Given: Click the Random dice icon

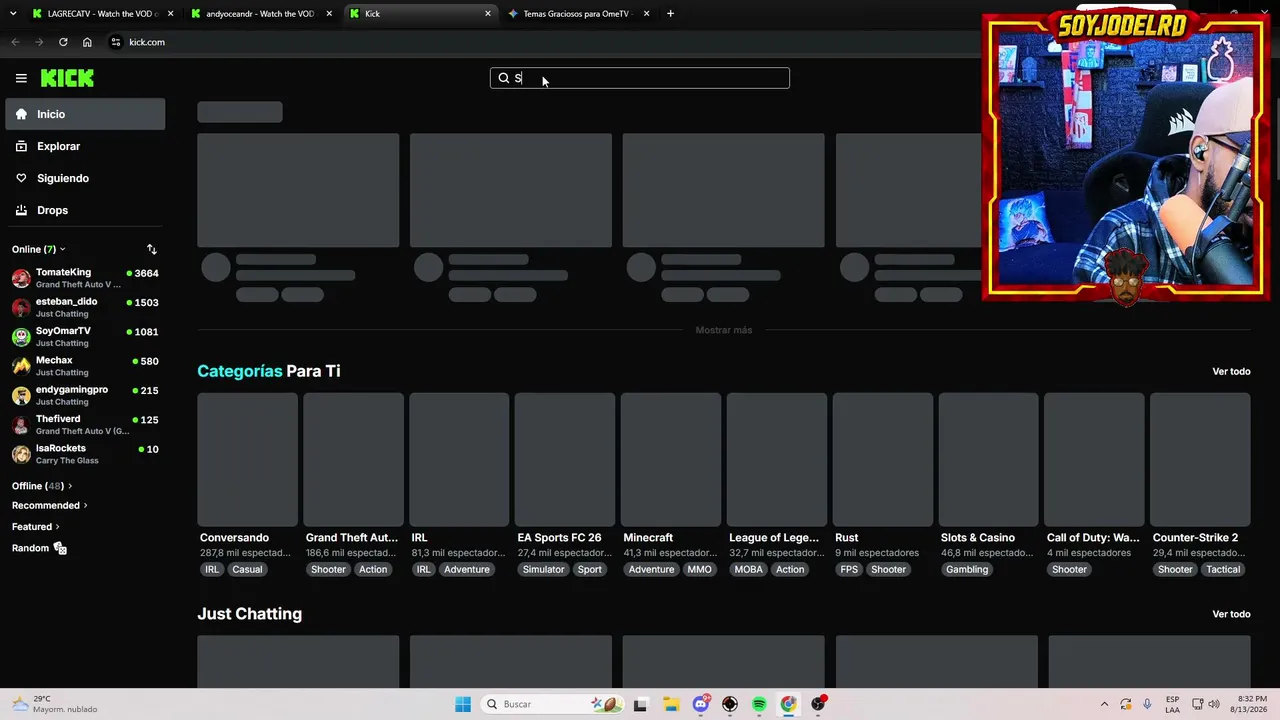Looking at the screenshot, I should [x=60, y=548].
